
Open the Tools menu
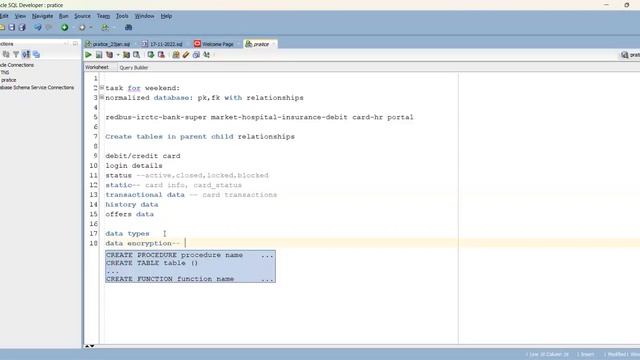pyautogui.click(x=122, y=16)
